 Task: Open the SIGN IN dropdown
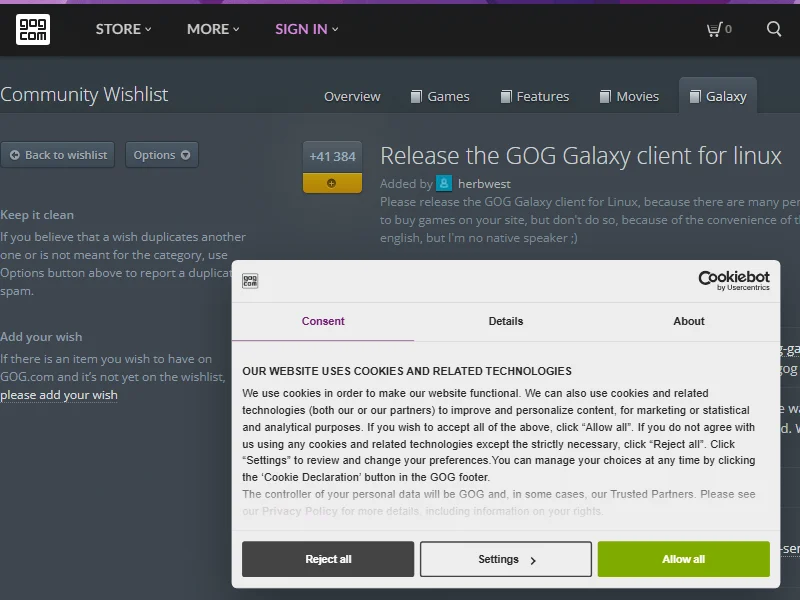click(x=306, y=29)
